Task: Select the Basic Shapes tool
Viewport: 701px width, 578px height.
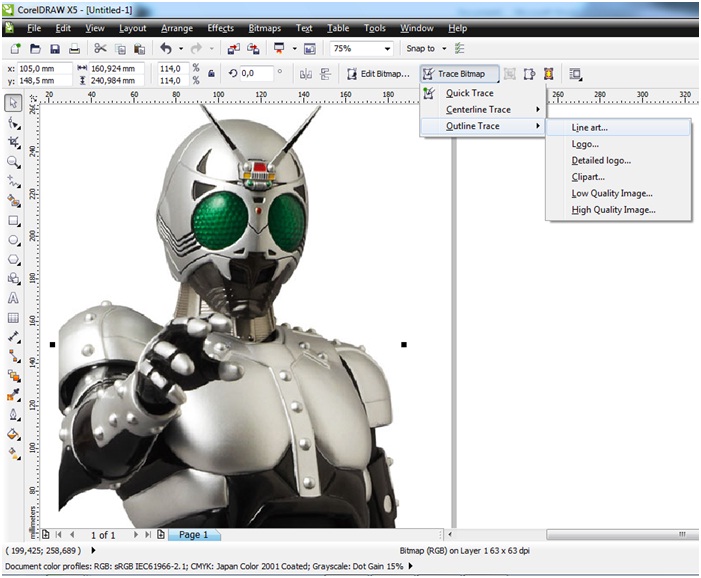Action: pyautogui.click(x=13, y=278)
